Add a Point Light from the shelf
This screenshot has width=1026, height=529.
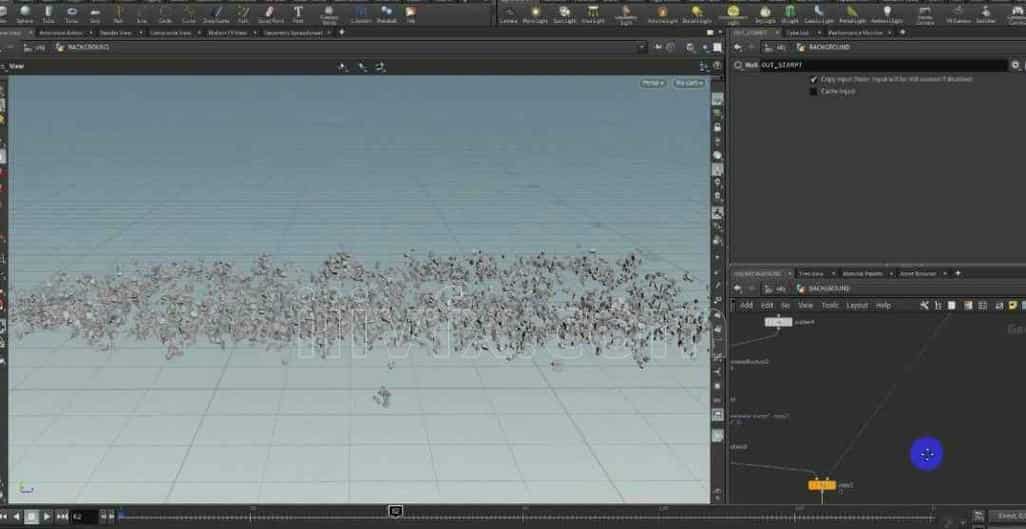click(x=536, y=13)
